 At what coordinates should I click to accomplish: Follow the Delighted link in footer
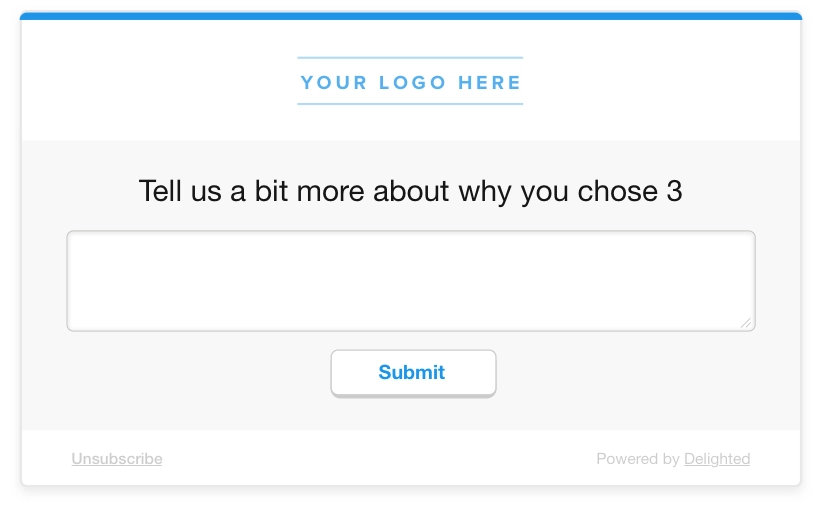[x=717, y=459]
